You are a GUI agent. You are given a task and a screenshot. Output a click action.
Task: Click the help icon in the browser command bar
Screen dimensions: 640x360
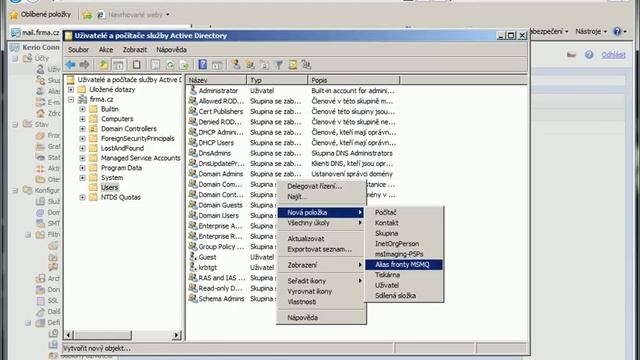pyautogui.click(x=617, y=31)
